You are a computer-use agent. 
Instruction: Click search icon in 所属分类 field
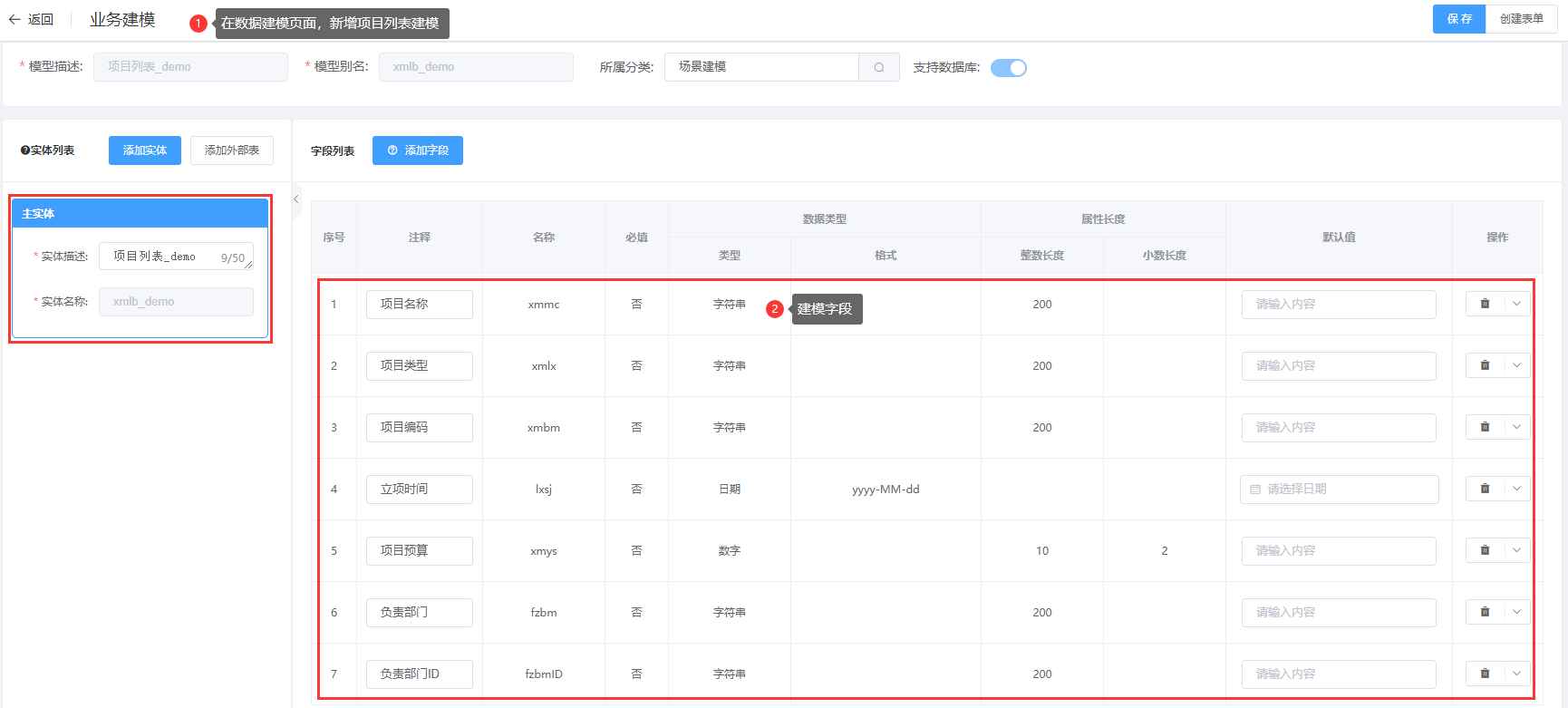click(x=878, y=67)
